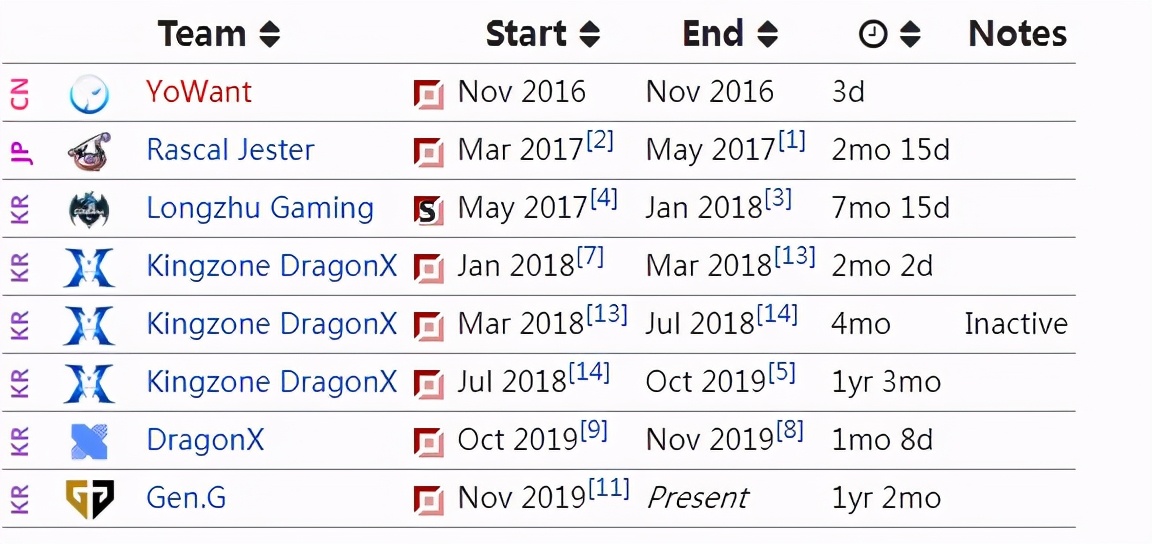Click the substitute role icon beside Longzhu Gaming
Image resolution: width=1152 pixels, height=544 pixels.
pos(428,211)
